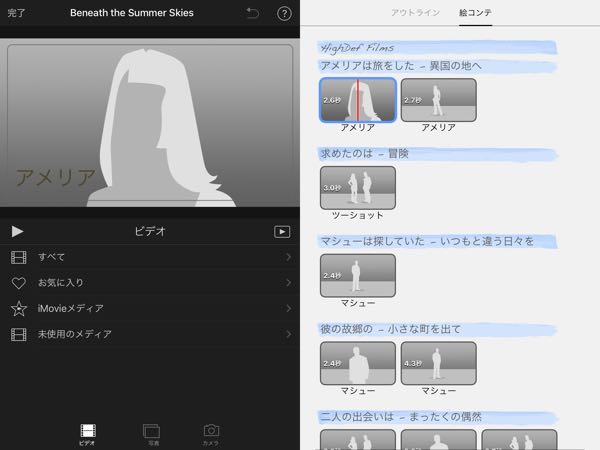Open iMovieメディア list
600x450 pixels.
click(x=150, y=308)
